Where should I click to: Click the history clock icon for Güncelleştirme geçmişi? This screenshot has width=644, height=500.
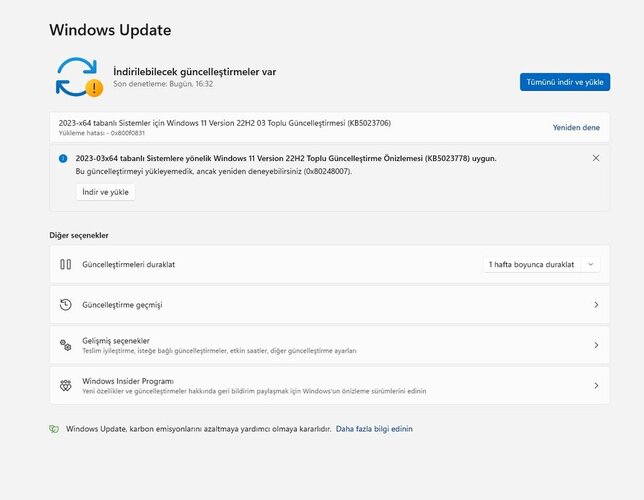tap(66, 305)
